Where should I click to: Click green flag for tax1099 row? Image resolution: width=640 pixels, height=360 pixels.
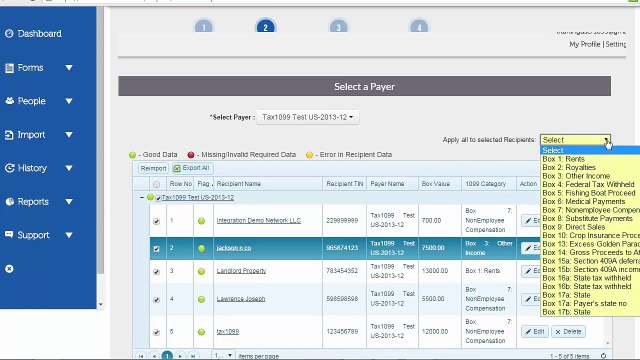201,332
